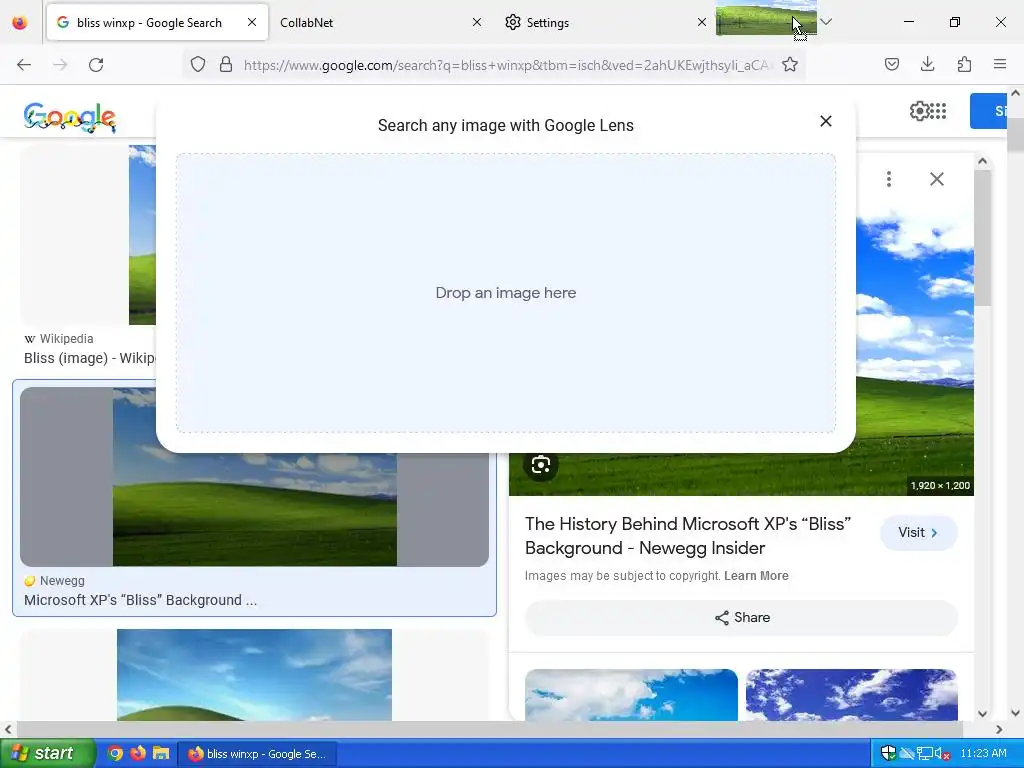Open the Learn More copyright link
1024x768 pixels.
click(x=756, y=576)
